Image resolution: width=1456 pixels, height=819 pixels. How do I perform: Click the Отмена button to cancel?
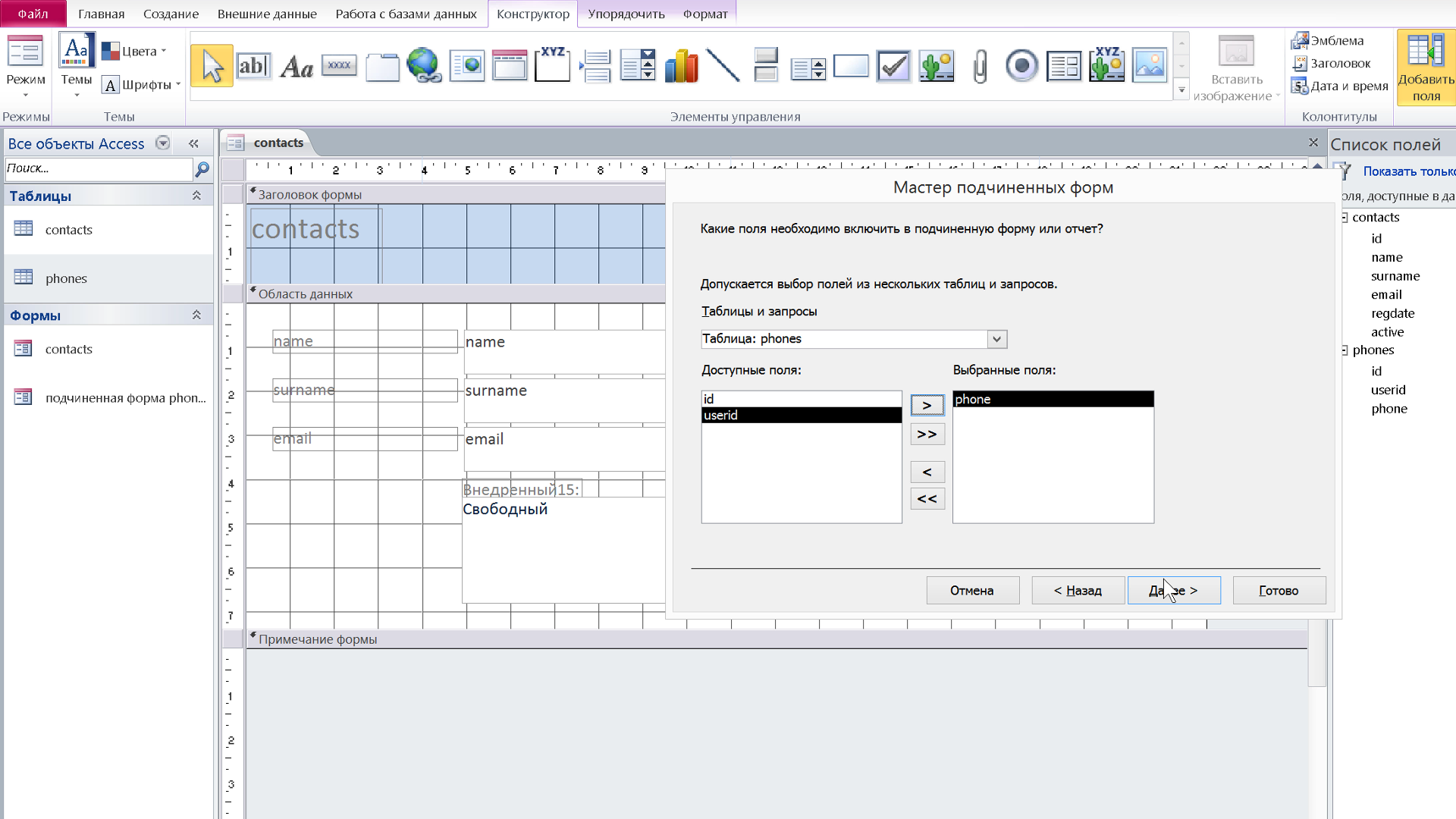tap(972, 590)
